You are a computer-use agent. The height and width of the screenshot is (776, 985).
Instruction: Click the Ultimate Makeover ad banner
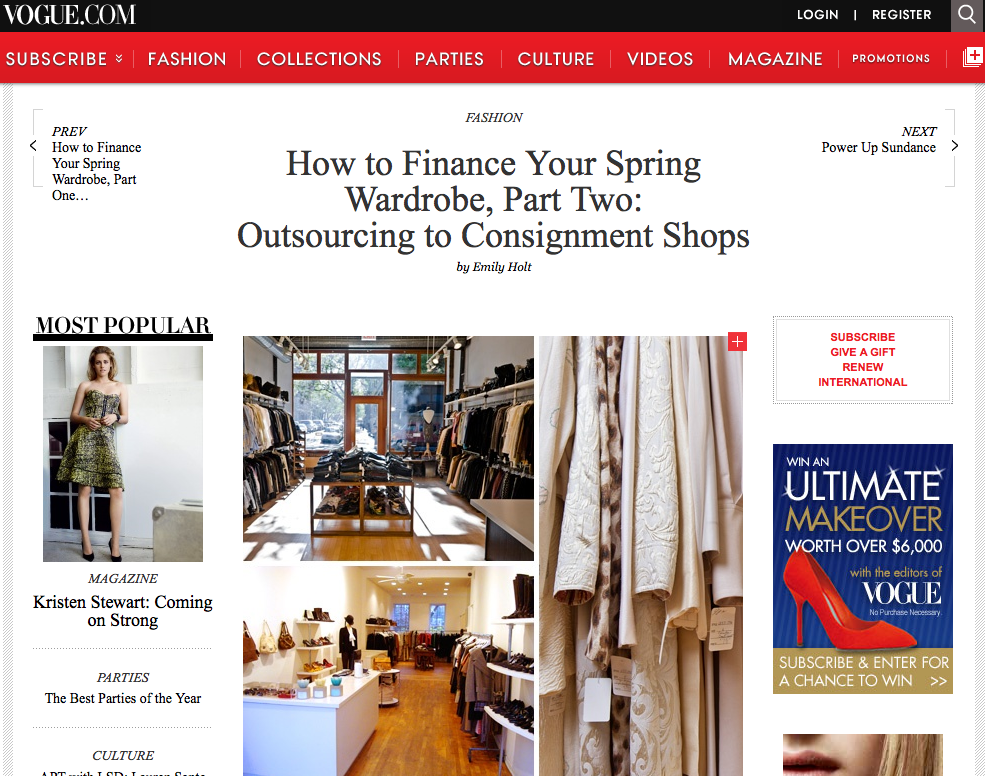click(863, 569)
